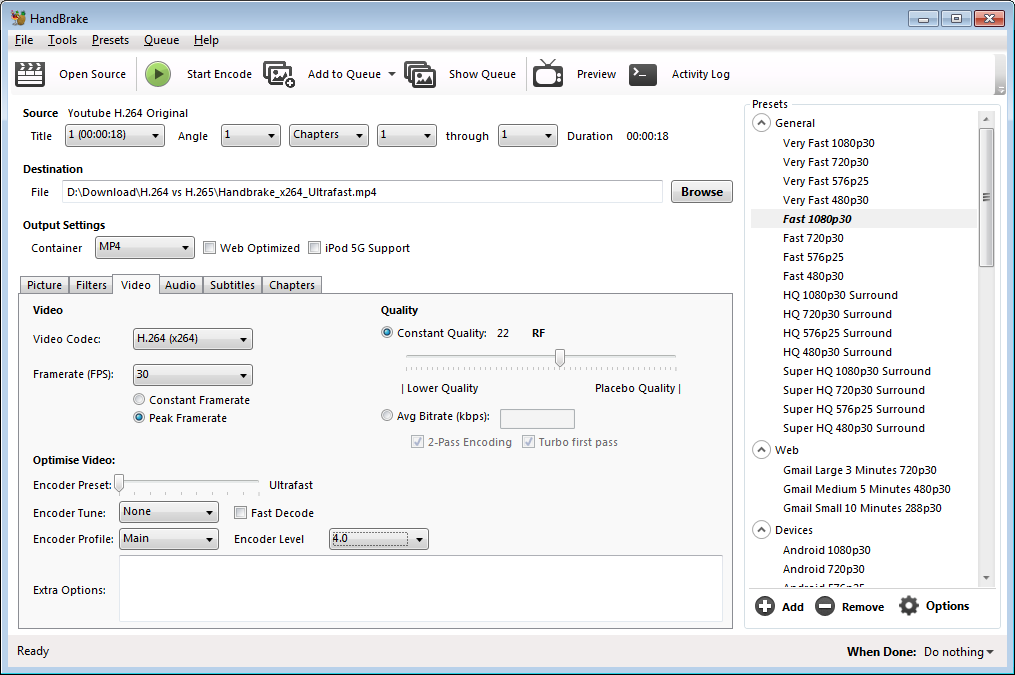Click the HandBrake app icon in title bar
The height and width of the screenshot is (675, 1015).
(18, 18)
